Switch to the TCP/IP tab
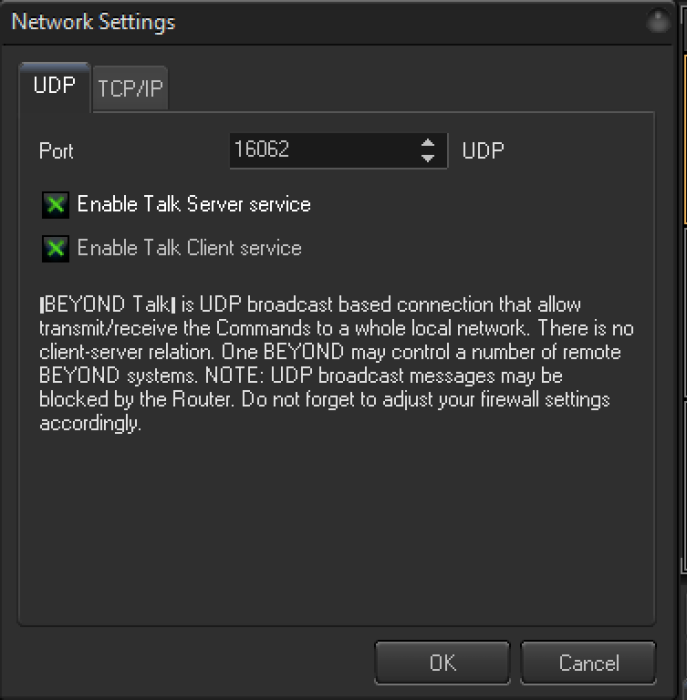The height and width of the screenshot is (700, 687). click(130, 89)
